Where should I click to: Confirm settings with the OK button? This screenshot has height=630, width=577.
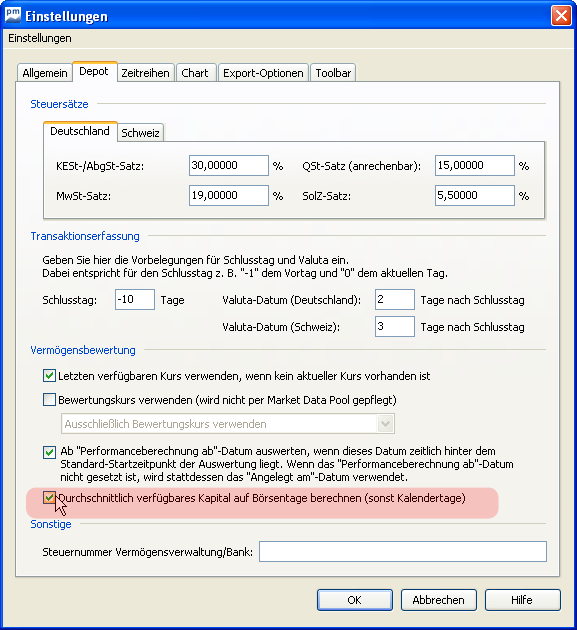354,600
